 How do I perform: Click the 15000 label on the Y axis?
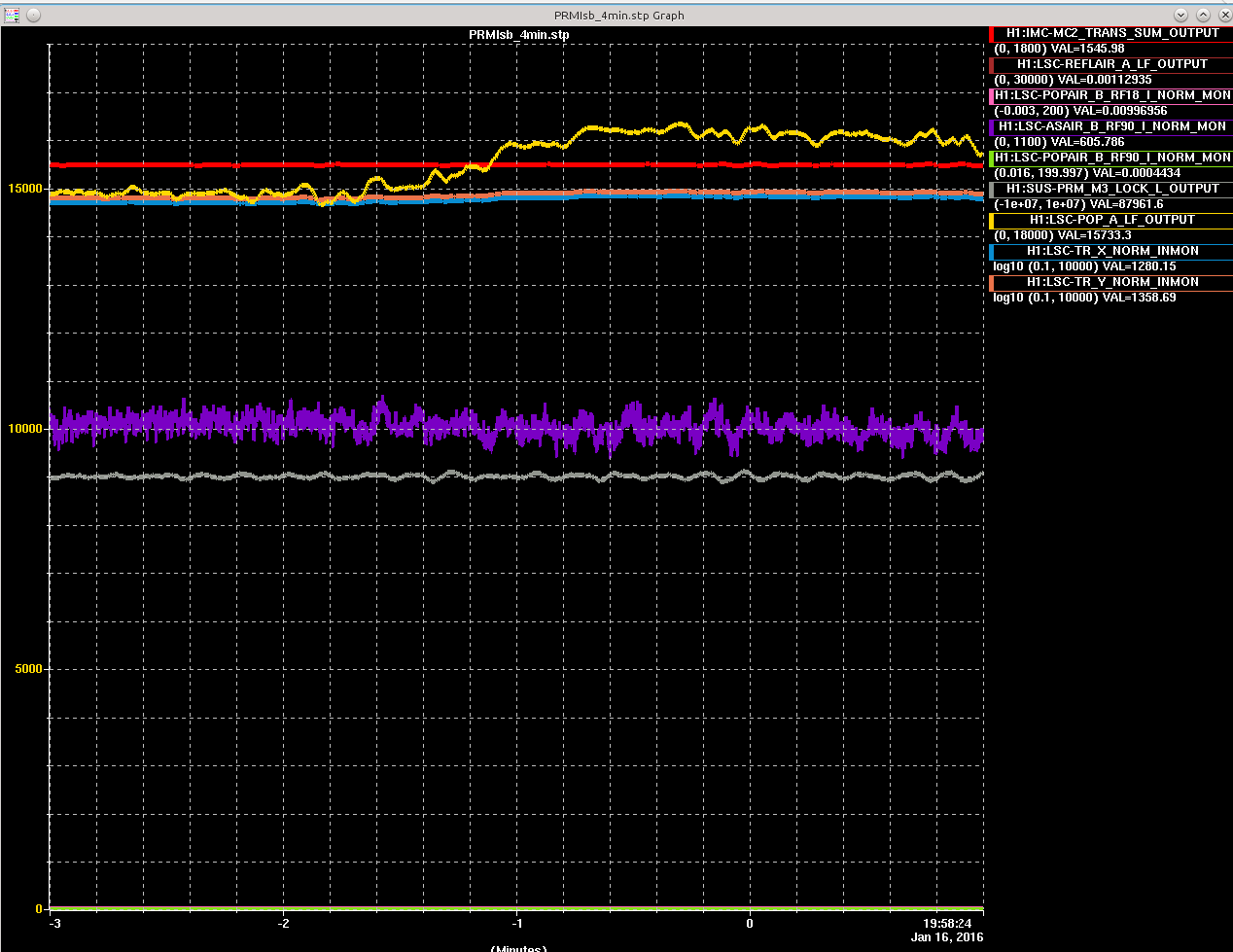point(25,189)
